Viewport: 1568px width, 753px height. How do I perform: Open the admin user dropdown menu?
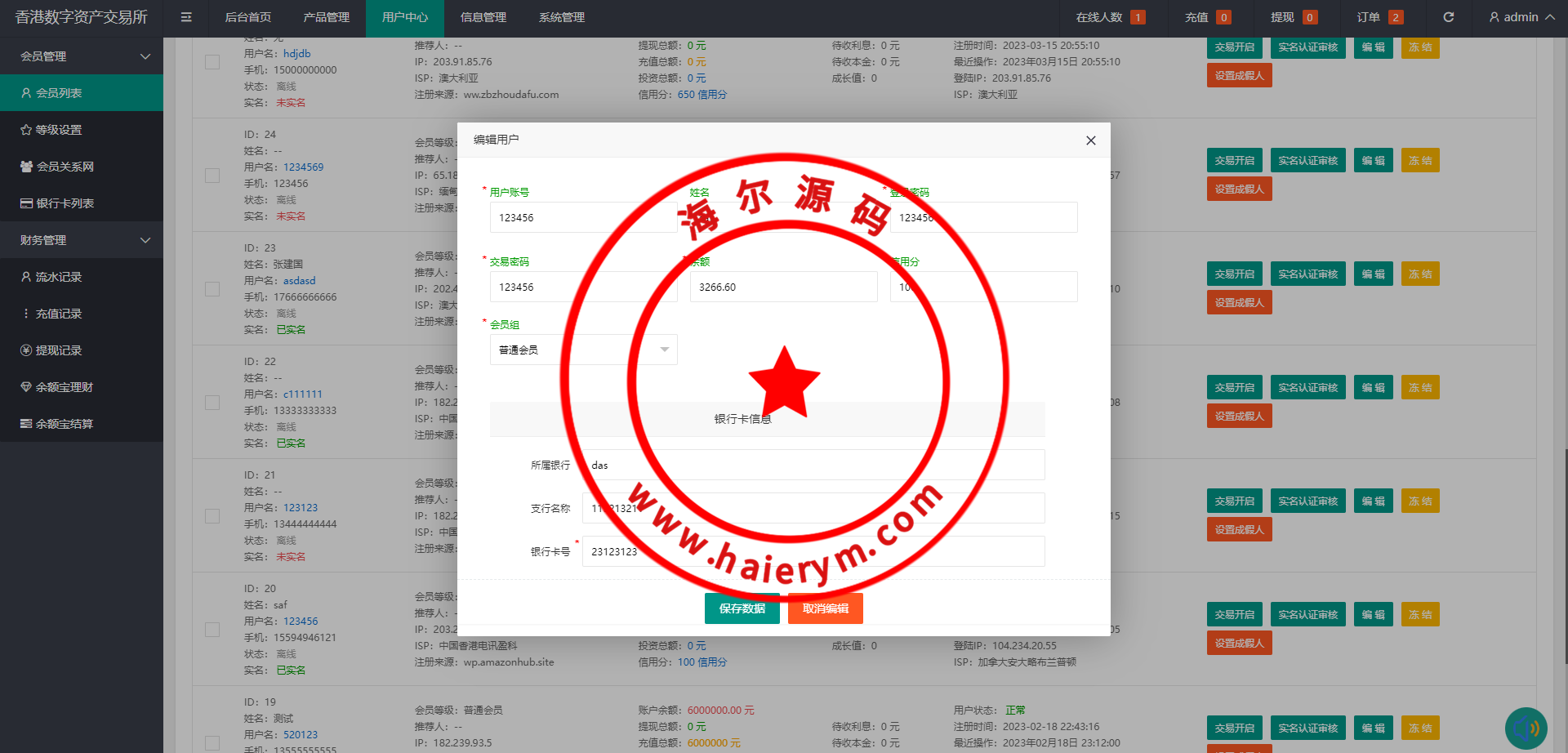click(1521, 17)
